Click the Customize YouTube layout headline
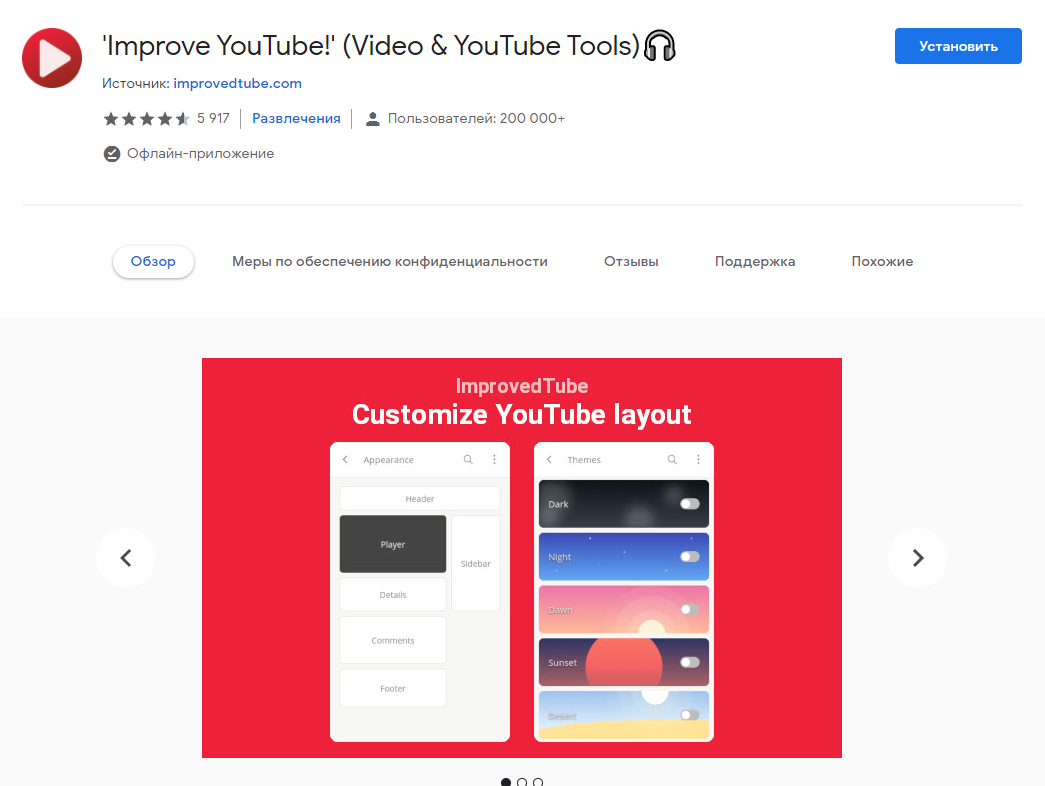This screenshot has width=1045, height=786. coord(522,415)
